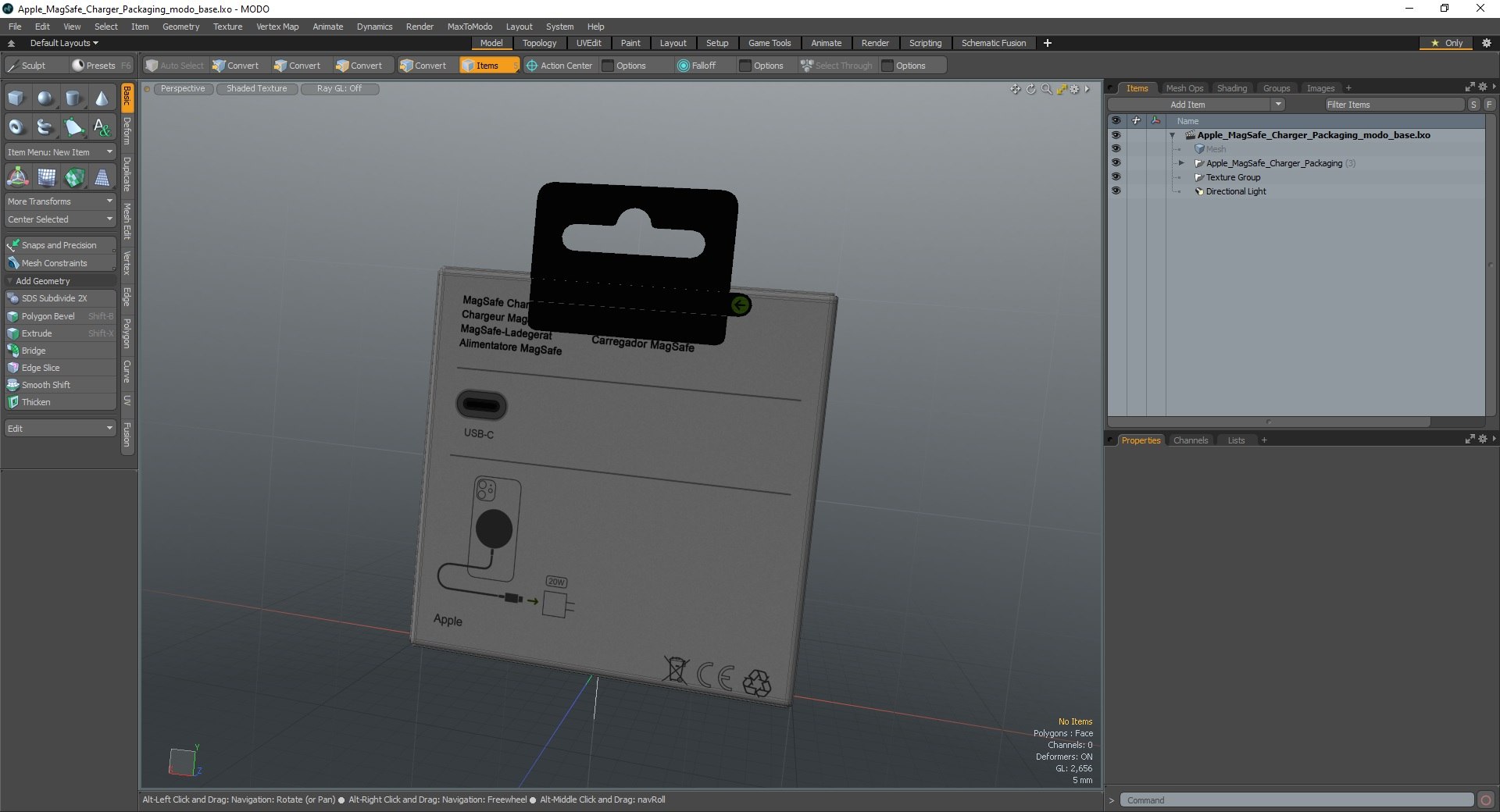Toggle the Only star button
The height and width of the screenshot is (812, 1500).
pyautogui.click(x=1447, y=43)
